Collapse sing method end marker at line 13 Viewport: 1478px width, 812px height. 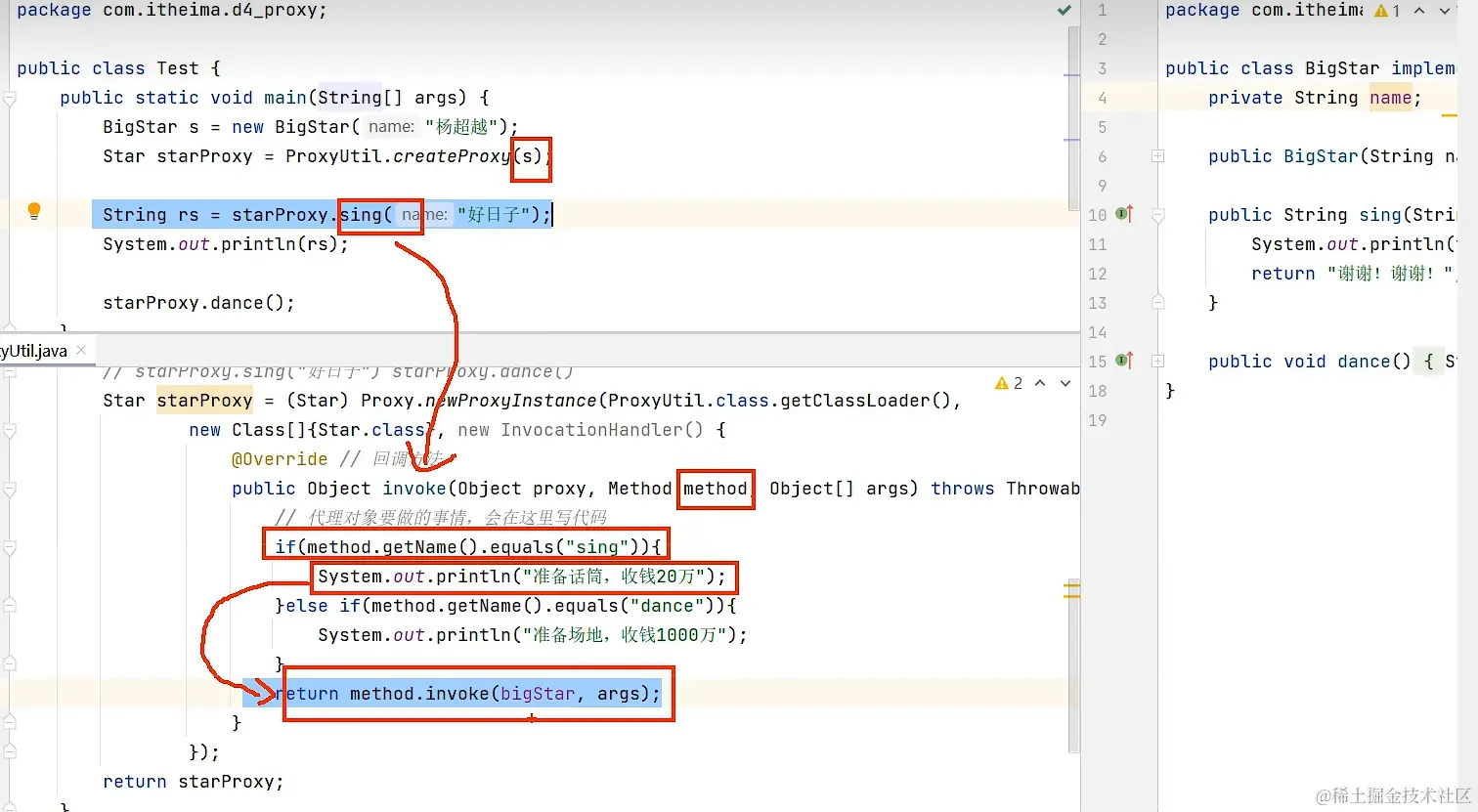pos(1157,302)
